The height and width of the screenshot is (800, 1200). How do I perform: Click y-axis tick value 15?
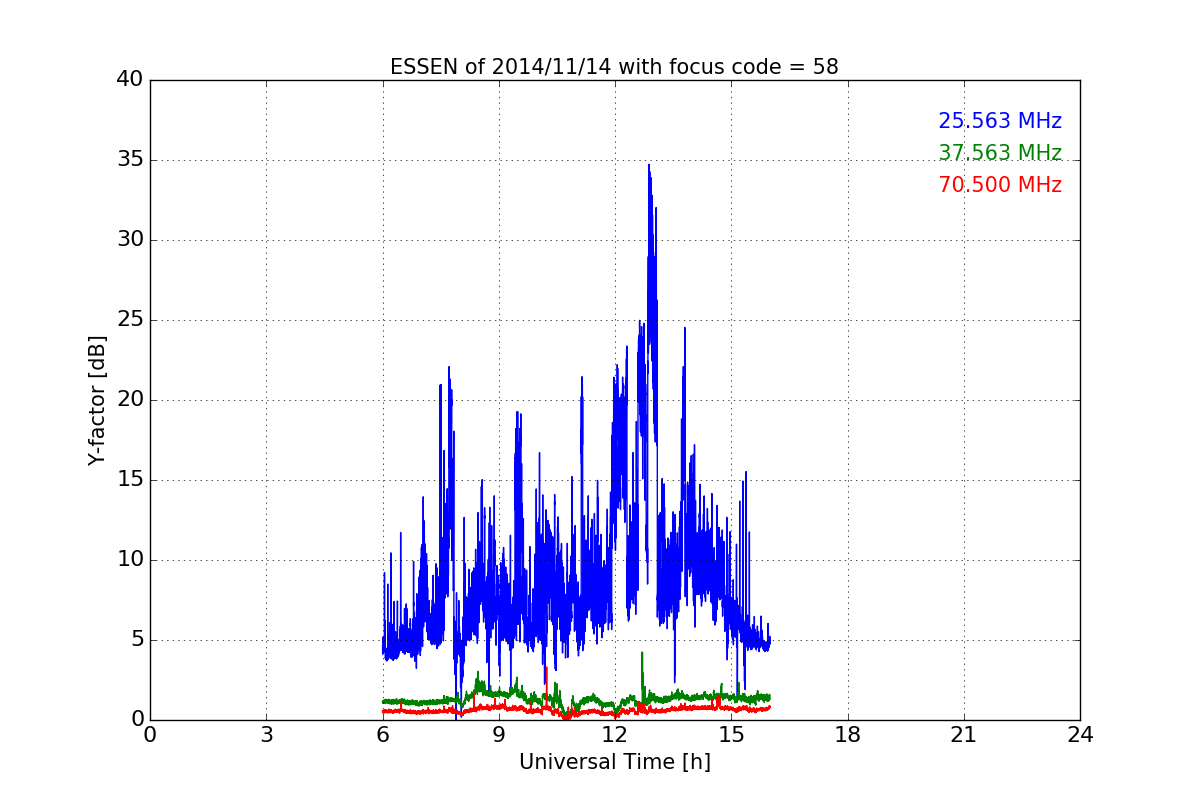(130, 480)
